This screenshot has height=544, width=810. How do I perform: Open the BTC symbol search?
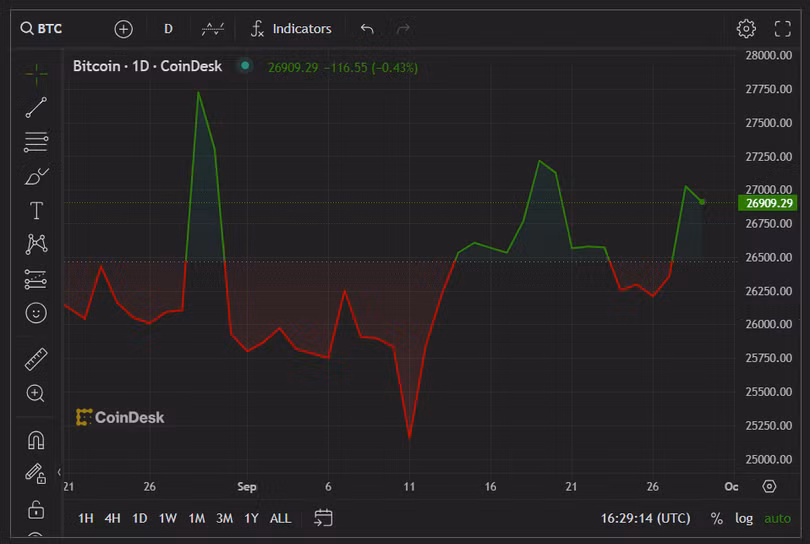pyautogui.click(x=41, y=28)
